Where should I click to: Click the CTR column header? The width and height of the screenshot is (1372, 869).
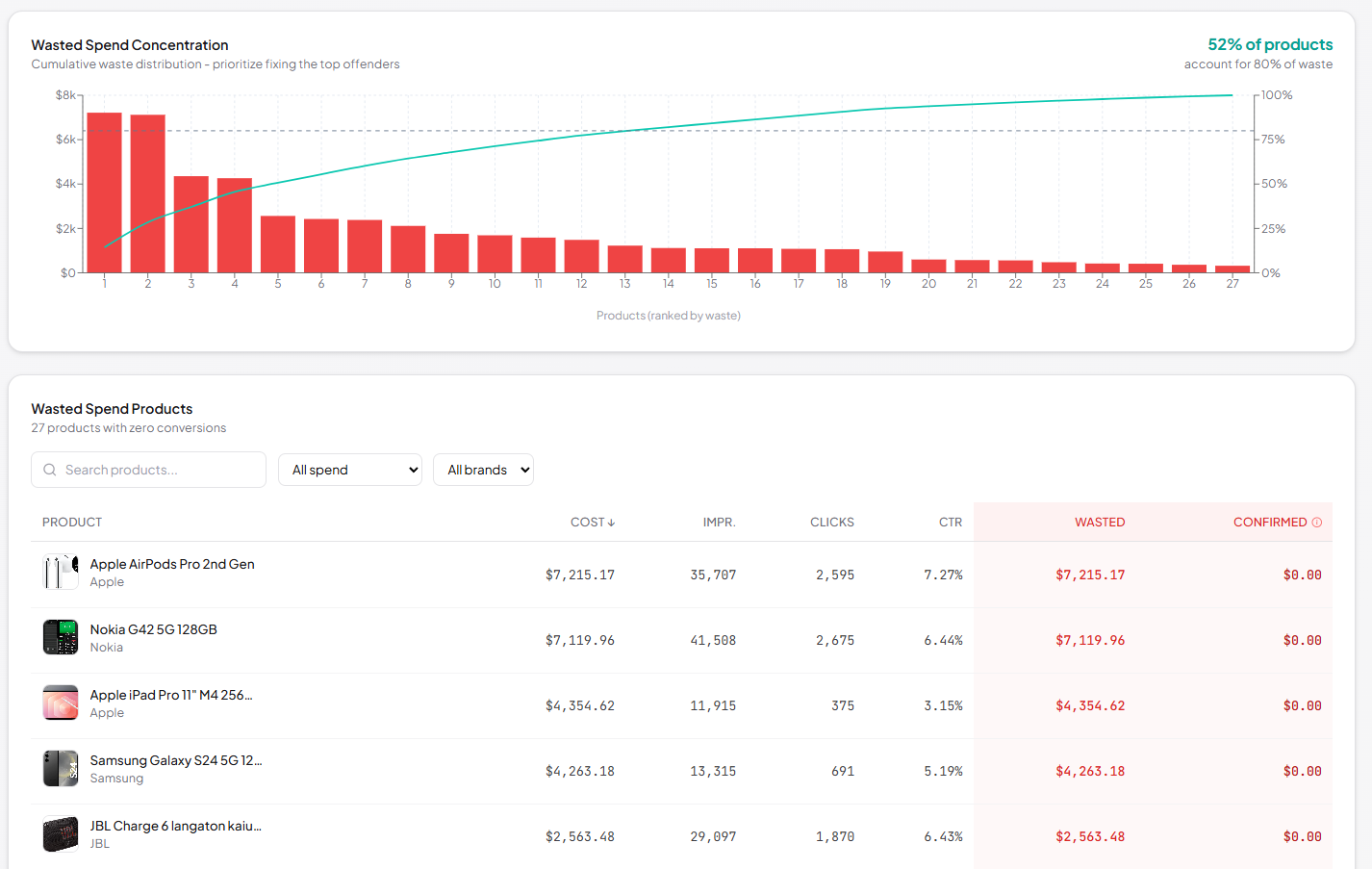coord(951,522)
